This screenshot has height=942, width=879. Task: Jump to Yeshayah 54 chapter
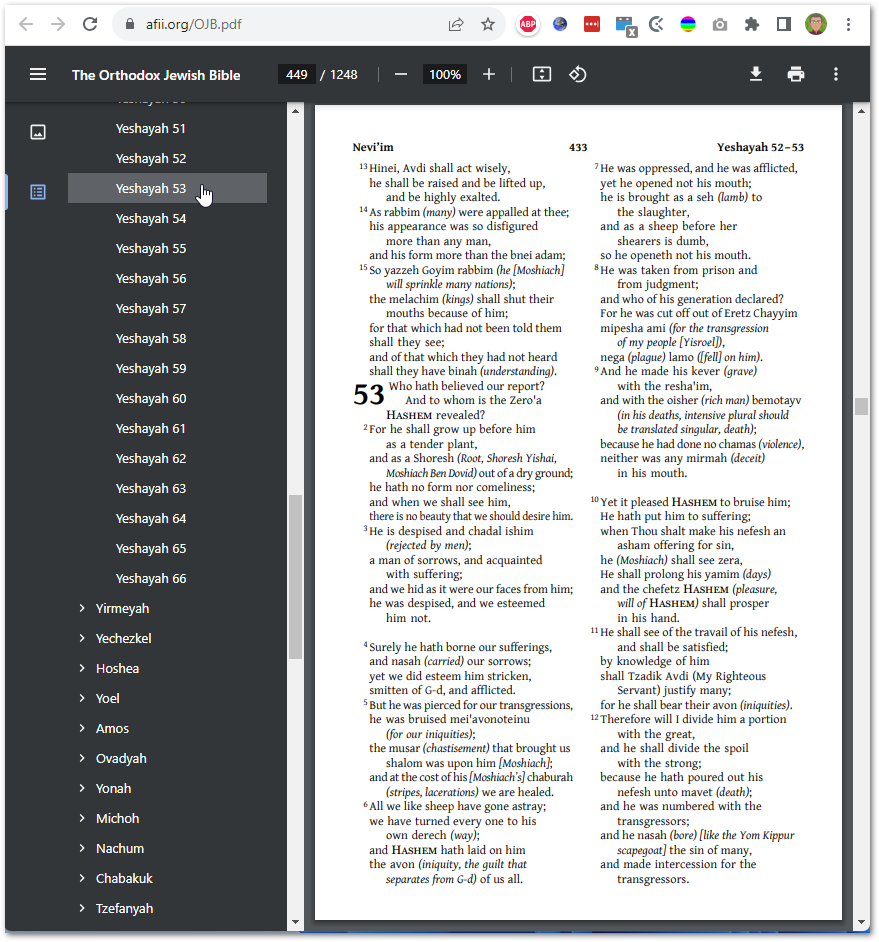pos(151,219)
